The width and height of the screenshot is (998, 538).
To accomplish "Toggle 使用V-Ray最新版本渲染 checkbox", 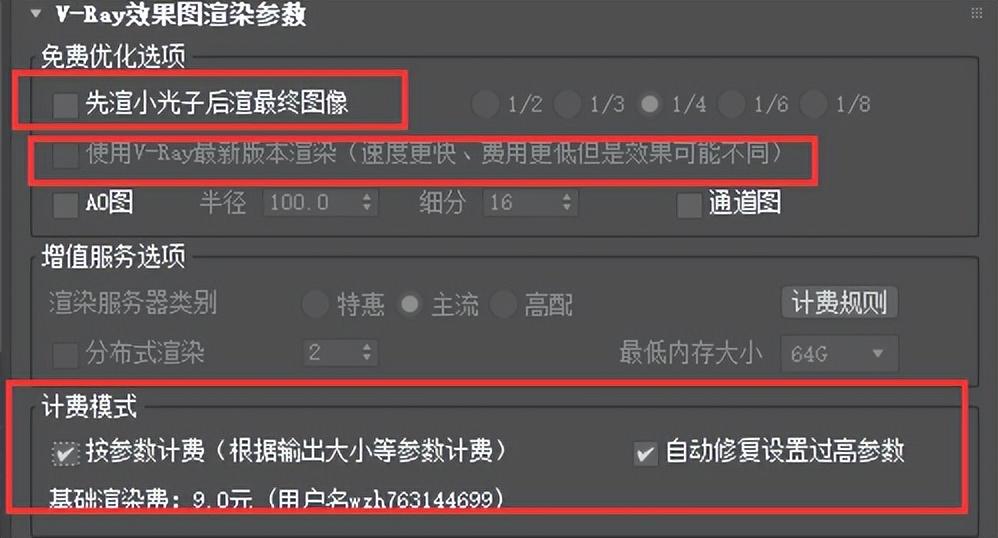I will point(66,155).
